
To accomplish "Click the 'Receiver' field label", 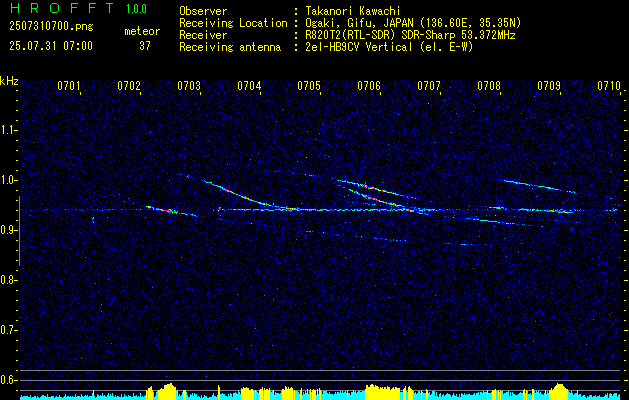I will (203, 35).
